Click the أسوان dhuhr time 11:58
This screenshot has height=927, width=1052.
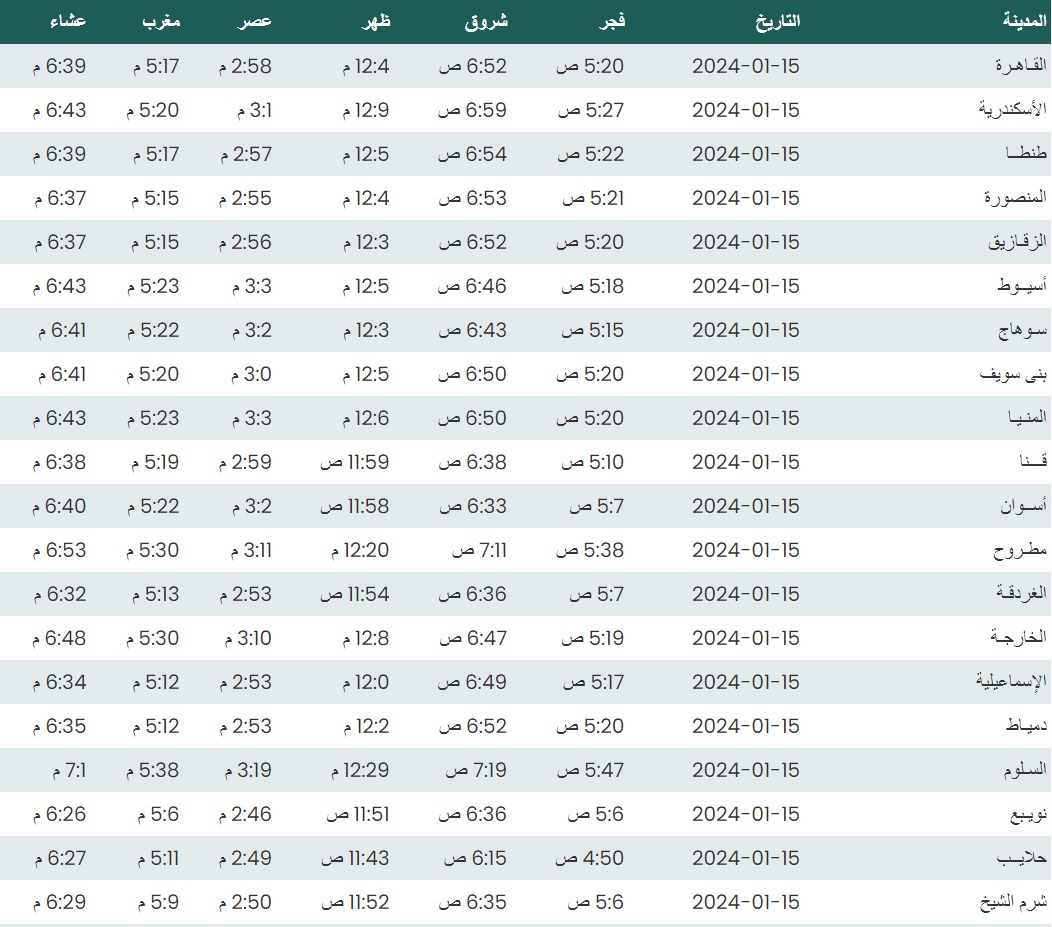click(354, 506)
